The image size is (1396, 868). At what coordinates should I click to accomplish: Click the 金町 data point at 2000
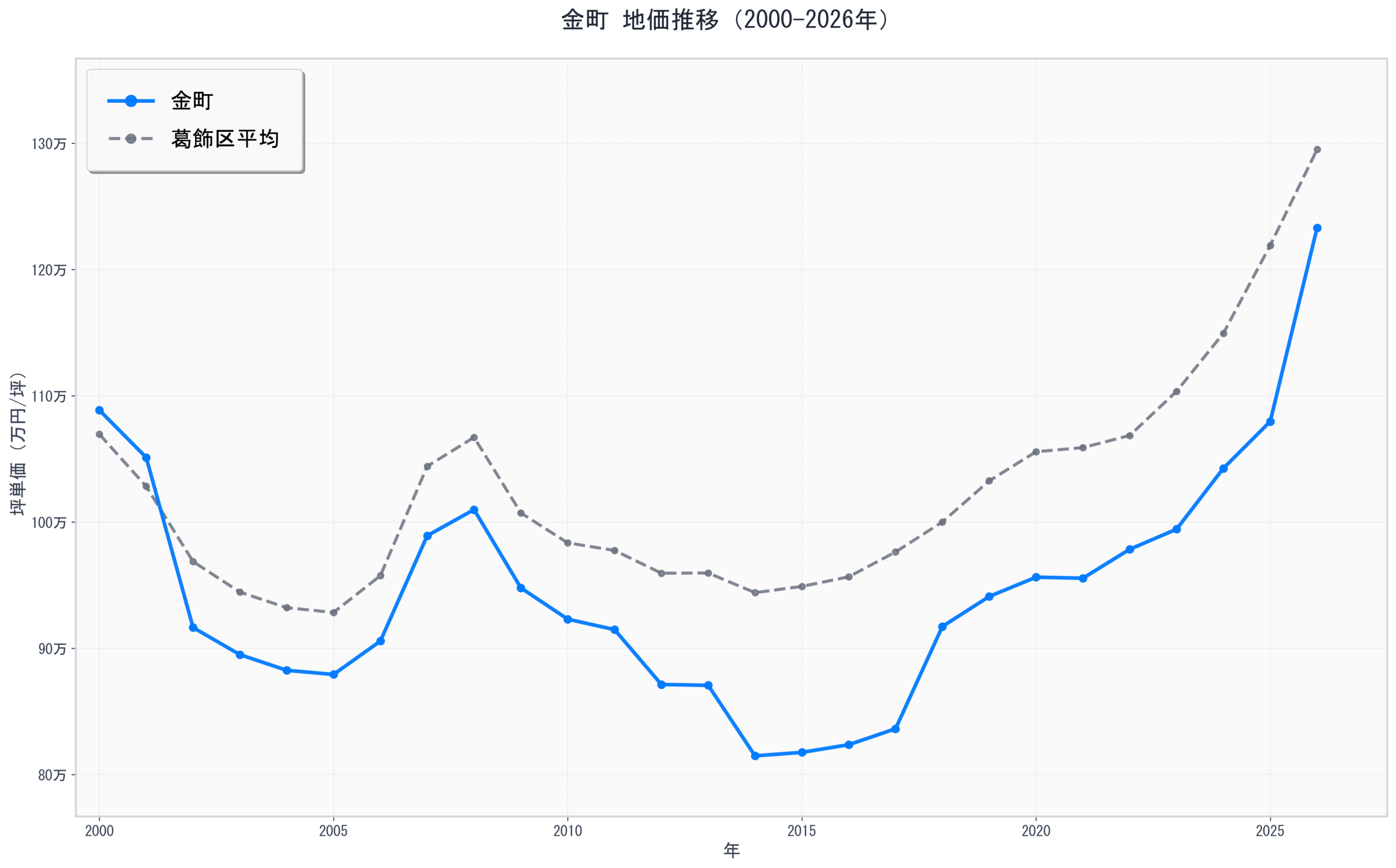(99, 411)
